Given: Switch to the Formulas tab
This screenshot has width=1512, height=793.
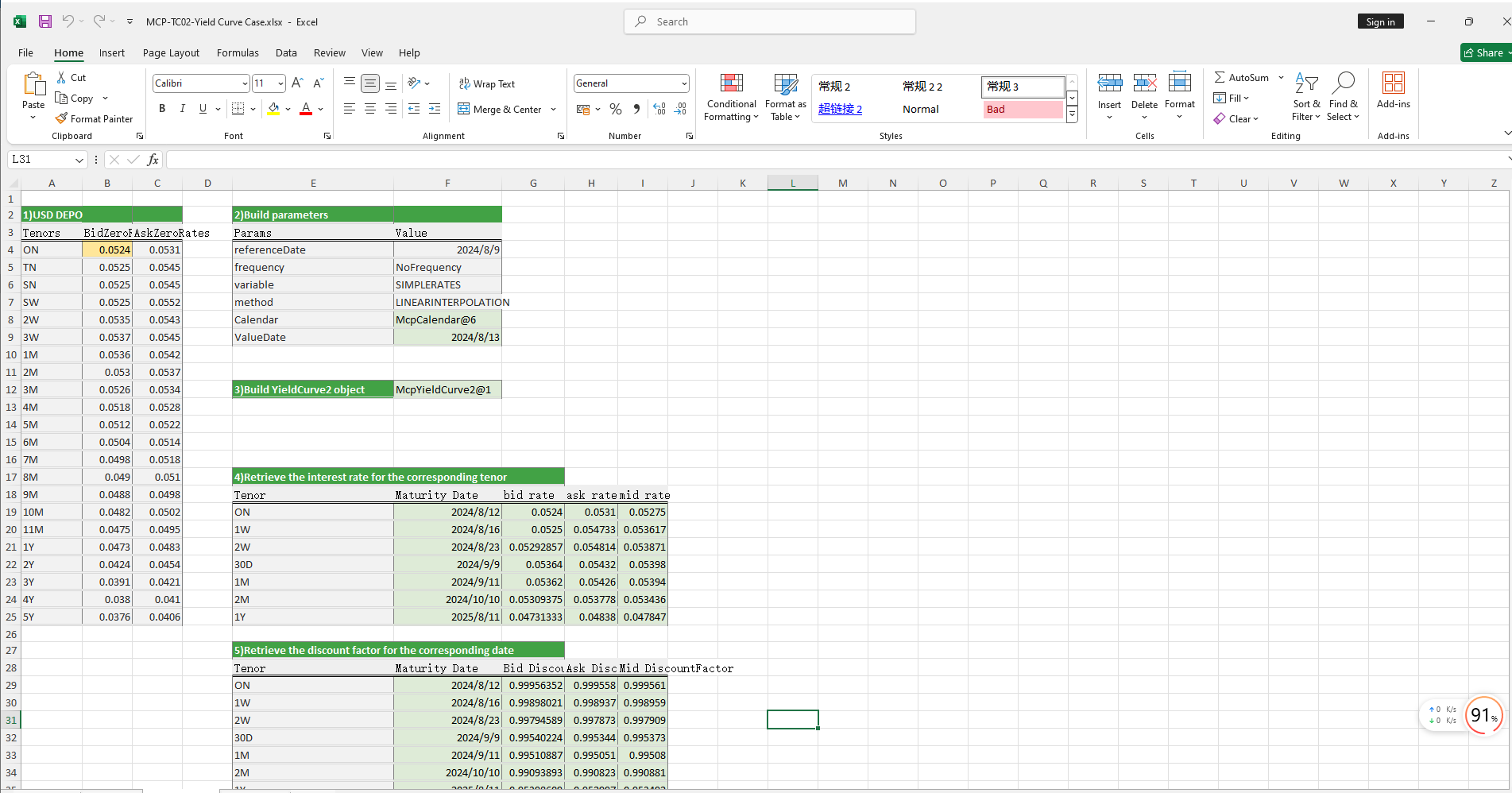Looking at the screenshot, I should pos(238,53).
